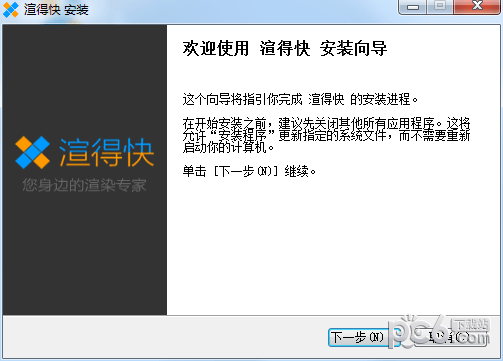
Task: Click the 渲得快 icon in the title bar
Action: pyautogui.click(x=11, y=9)
